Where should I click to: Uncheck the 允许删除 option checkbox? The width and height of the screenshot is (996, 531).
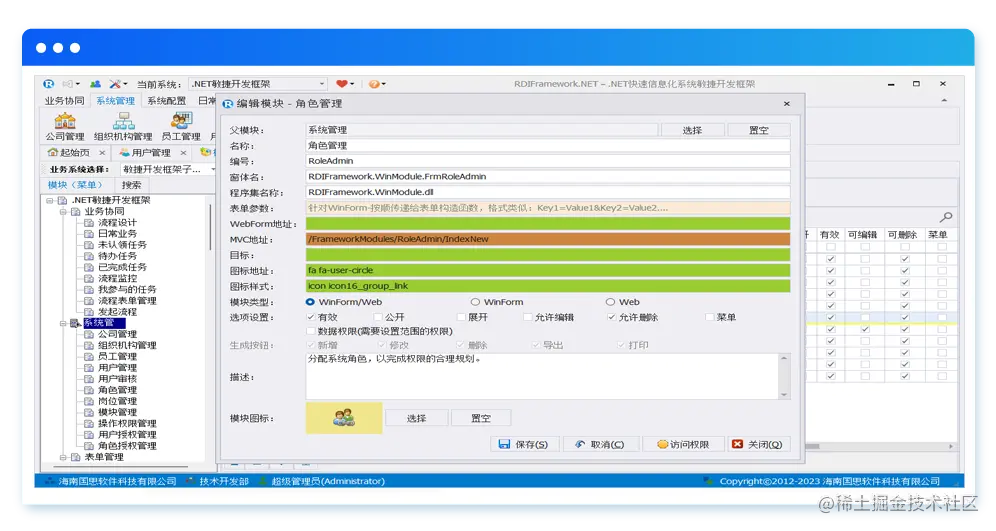click(612, 317)
